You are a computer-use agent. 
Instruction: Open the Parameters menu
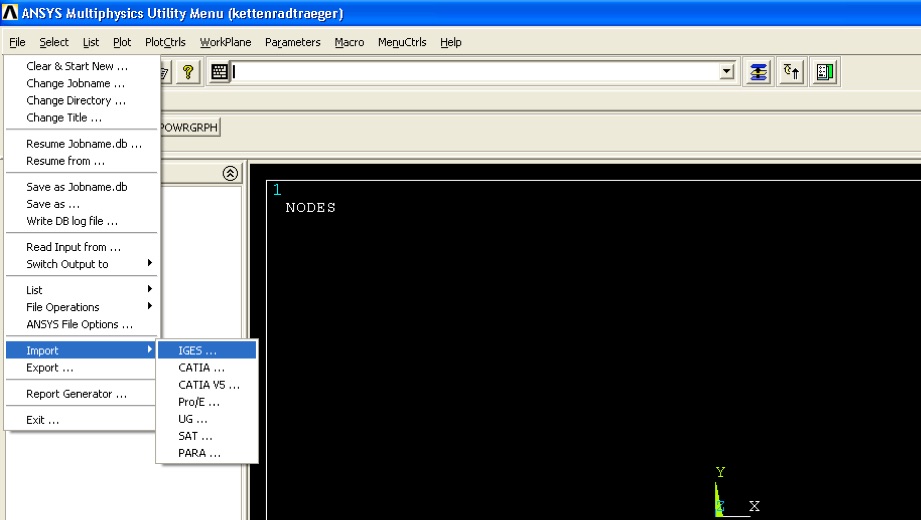pos(293,42)
